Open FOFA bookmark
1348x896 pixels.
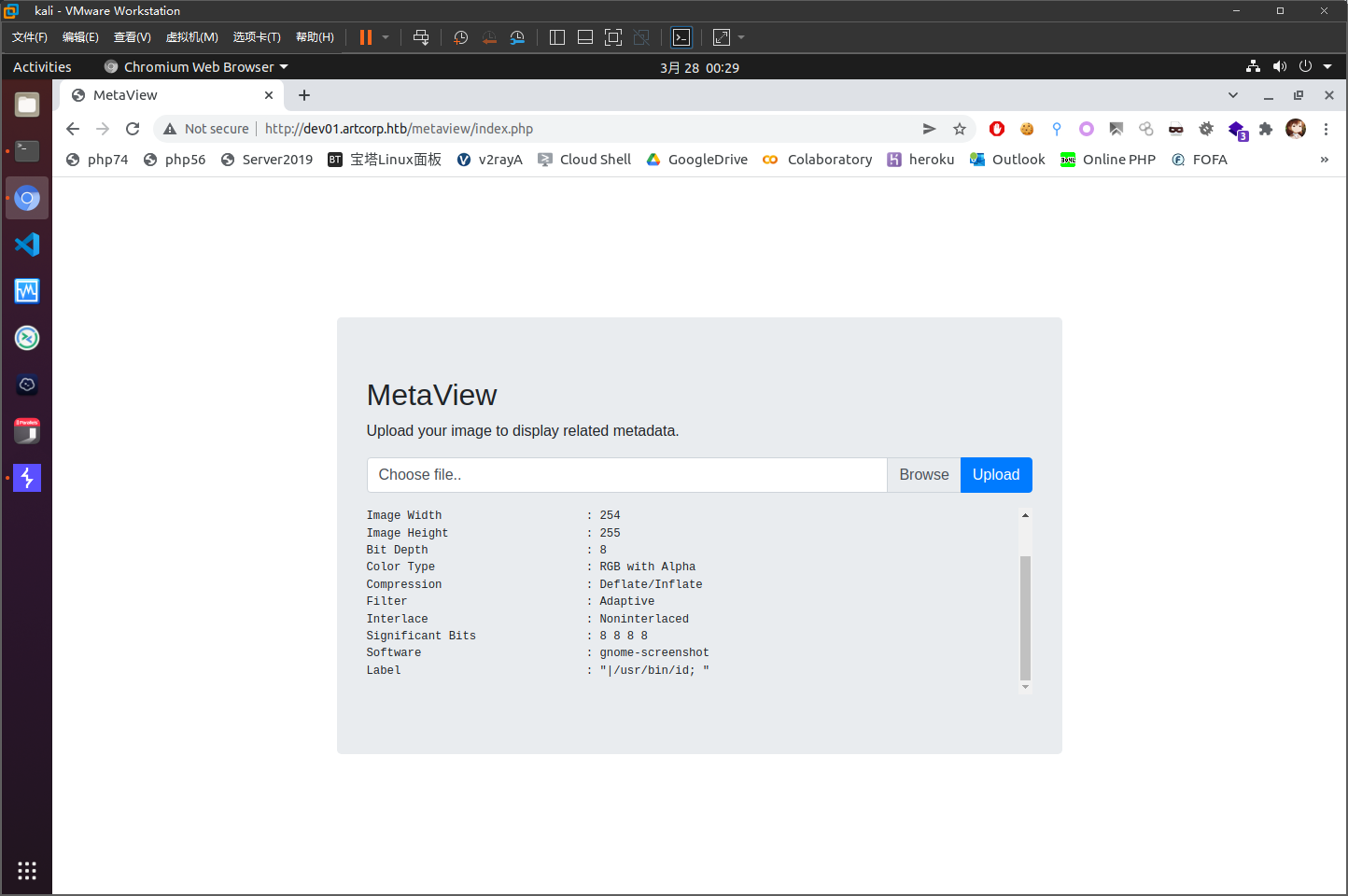coord(1200,160)
